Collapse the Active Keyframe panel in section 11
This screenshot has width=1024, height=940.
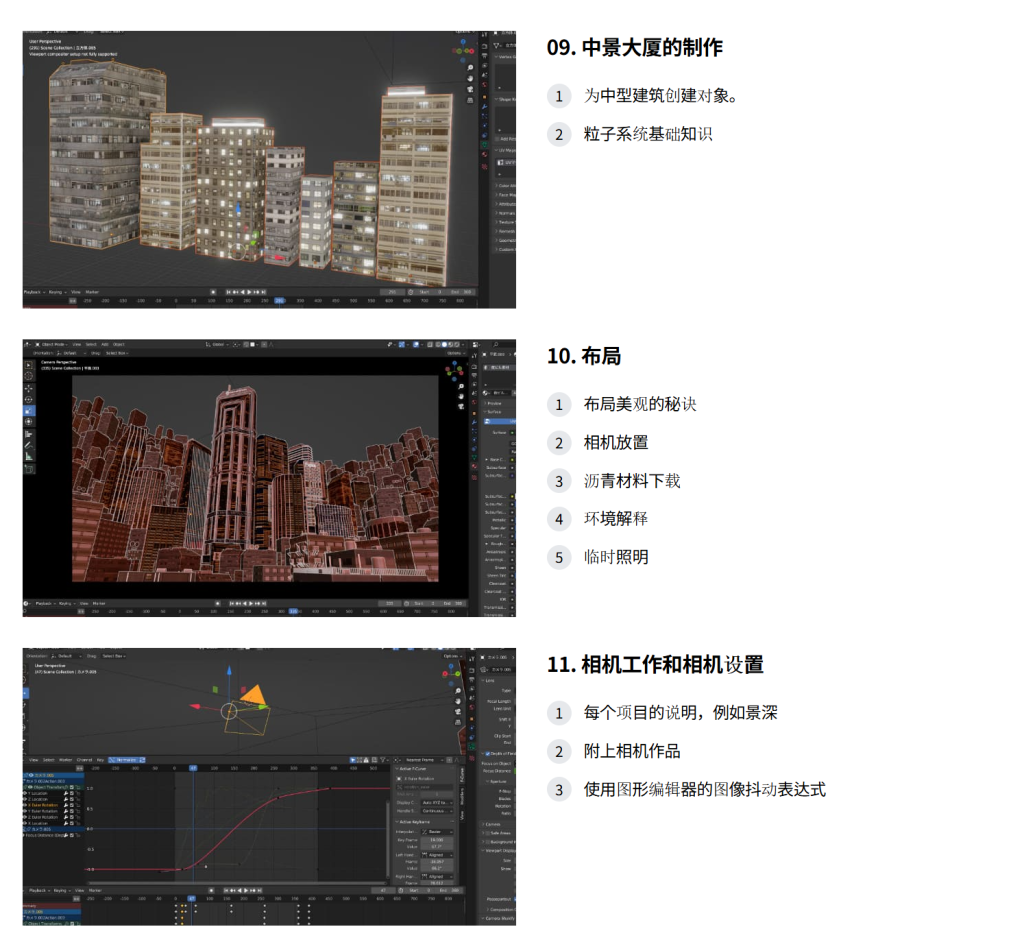pyautogui.click(x=413, y=822)
